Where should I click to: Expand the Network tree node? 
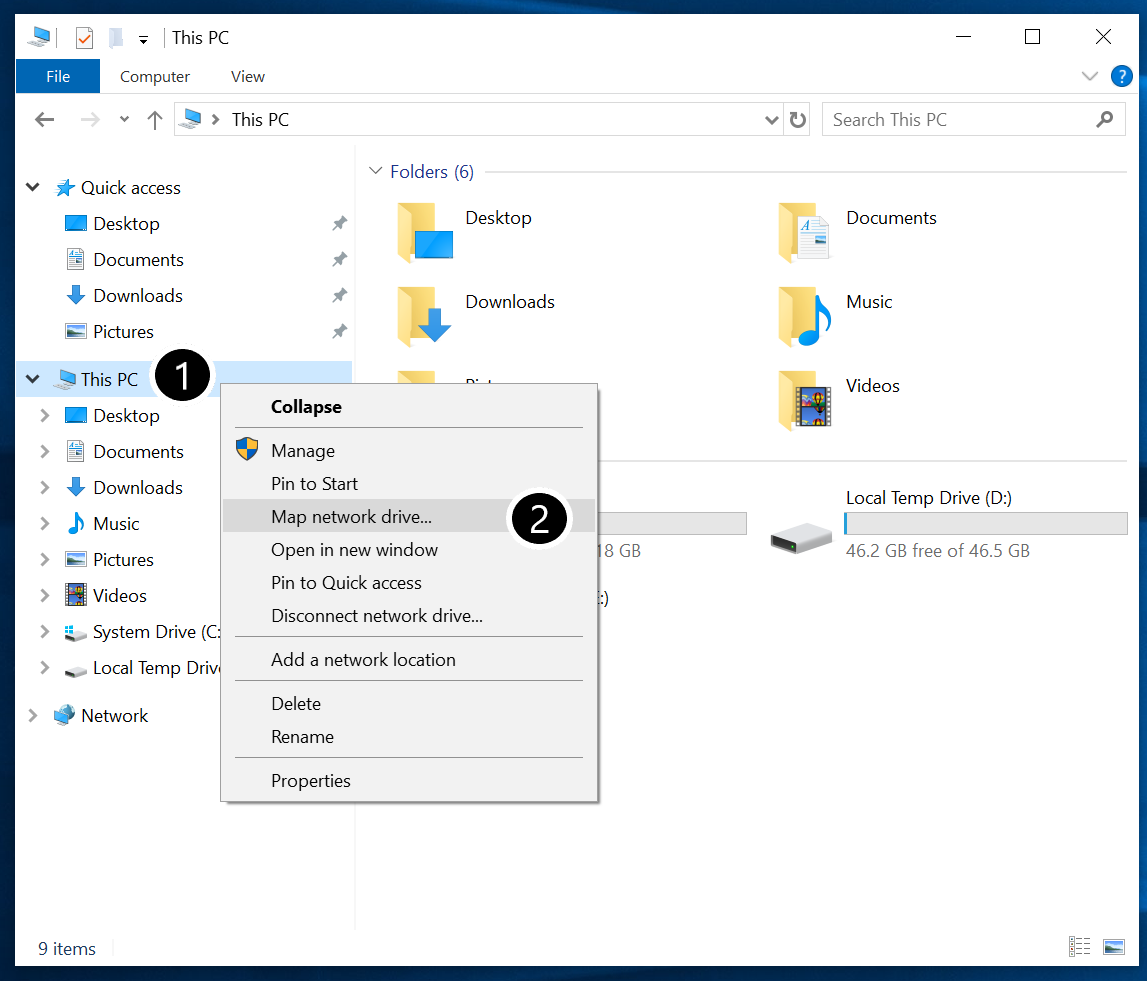[x=32, y=715]
